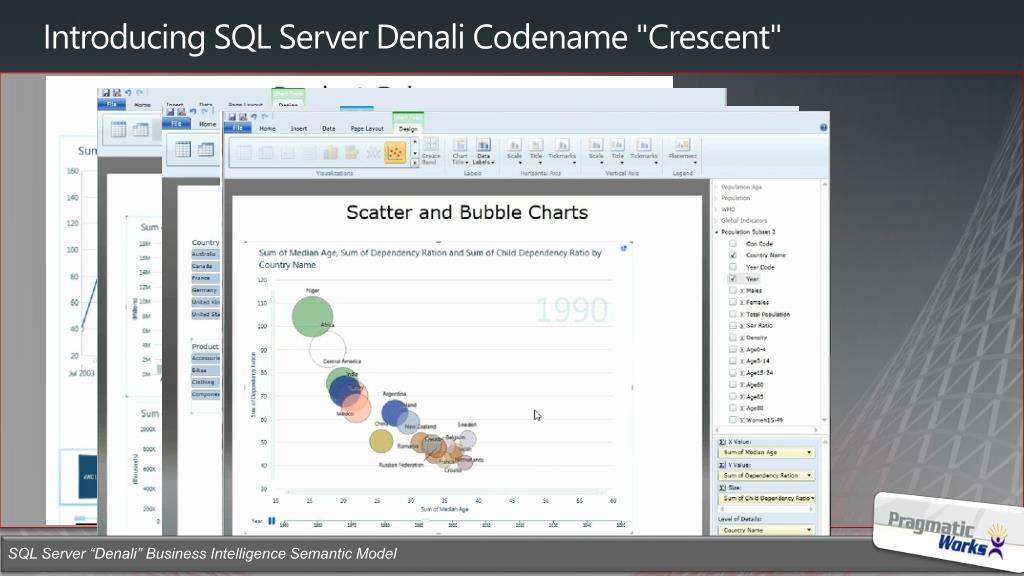Click the table icon in the second window
The image size is (1024, 576).
click(118, 129)
